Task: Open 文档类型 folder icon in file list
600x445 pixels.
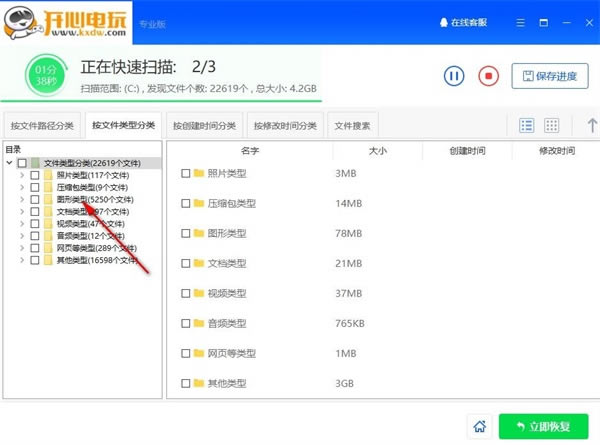Action: coord(199,263)
